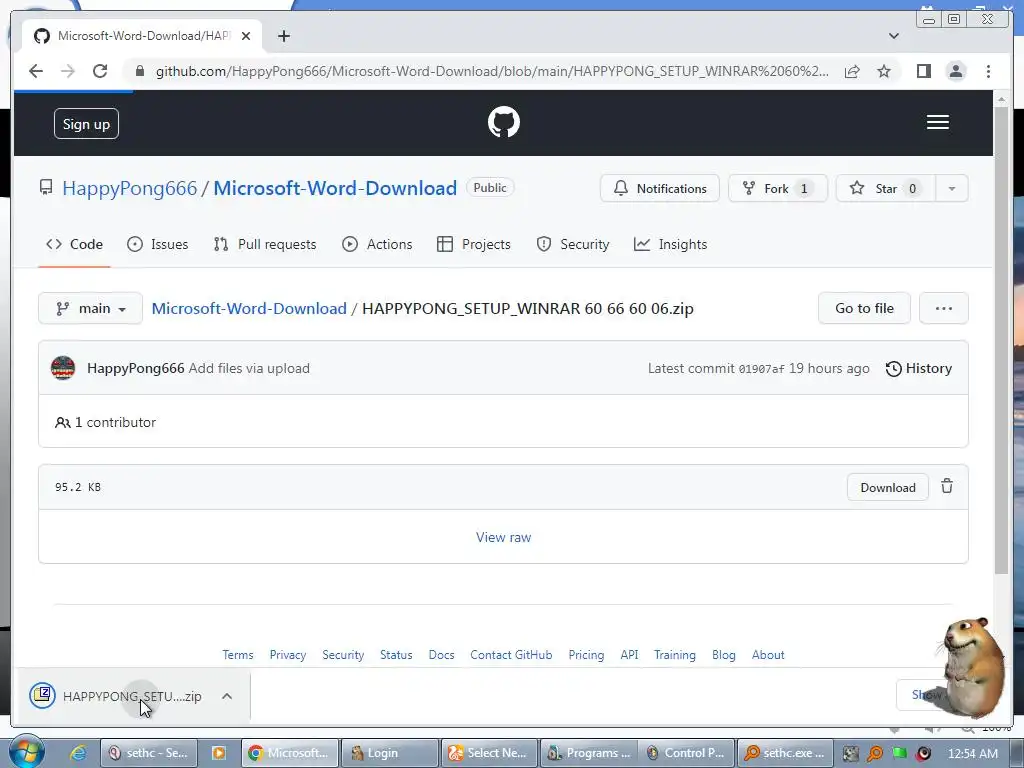Open Chrome profile avatar
Screen dimensions: 1024x768
point(956,71)
